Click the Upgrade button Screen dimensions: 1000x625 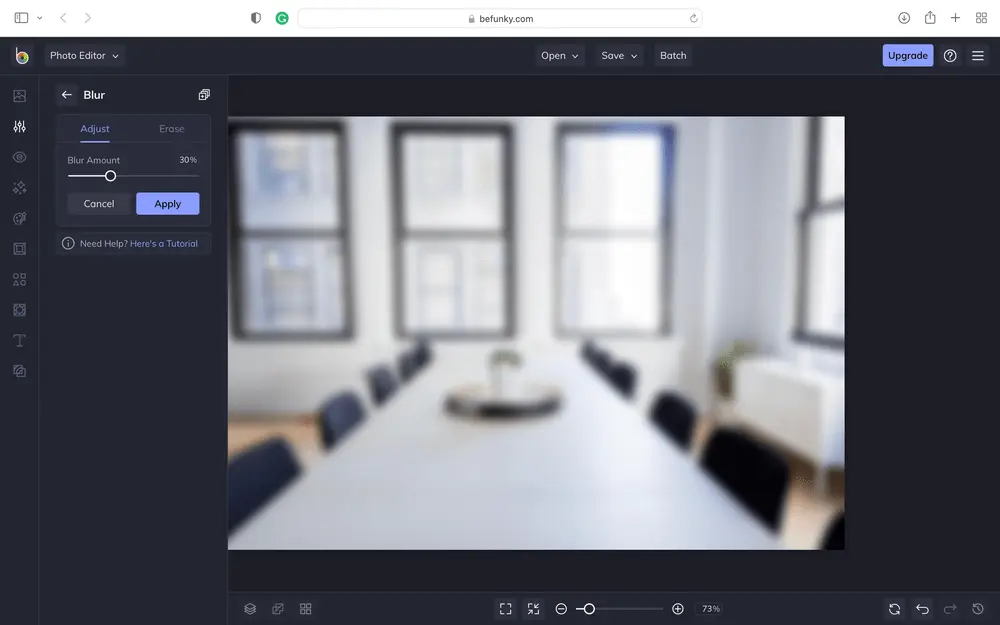[907, 55]
